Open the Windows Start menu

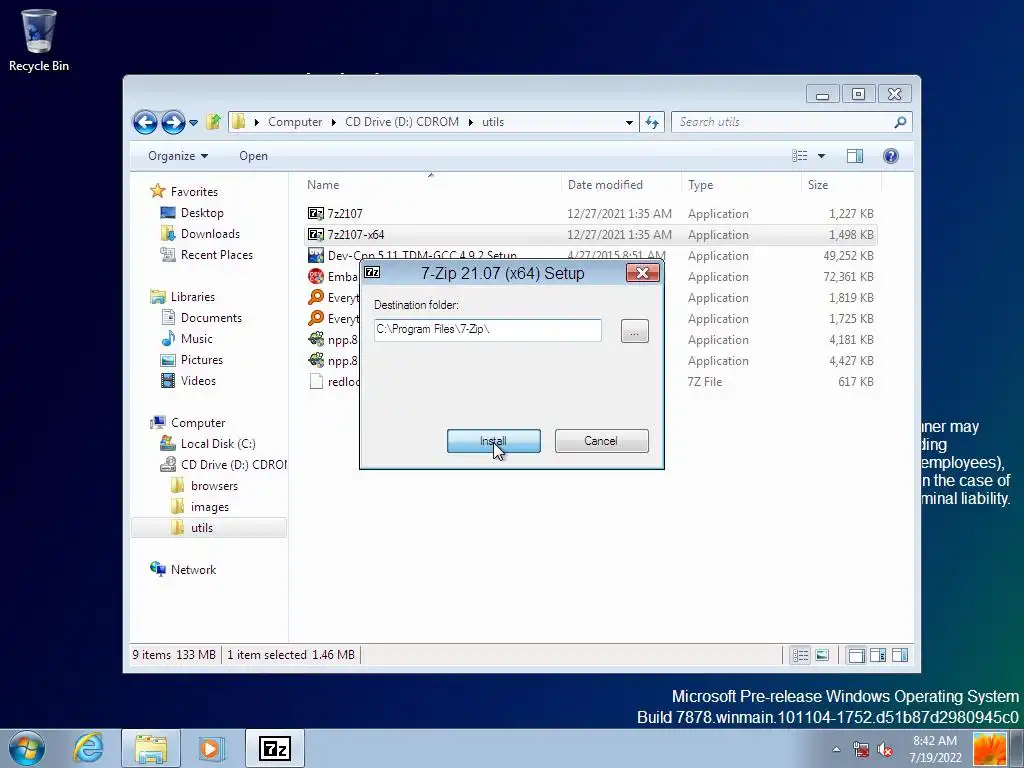27,748
